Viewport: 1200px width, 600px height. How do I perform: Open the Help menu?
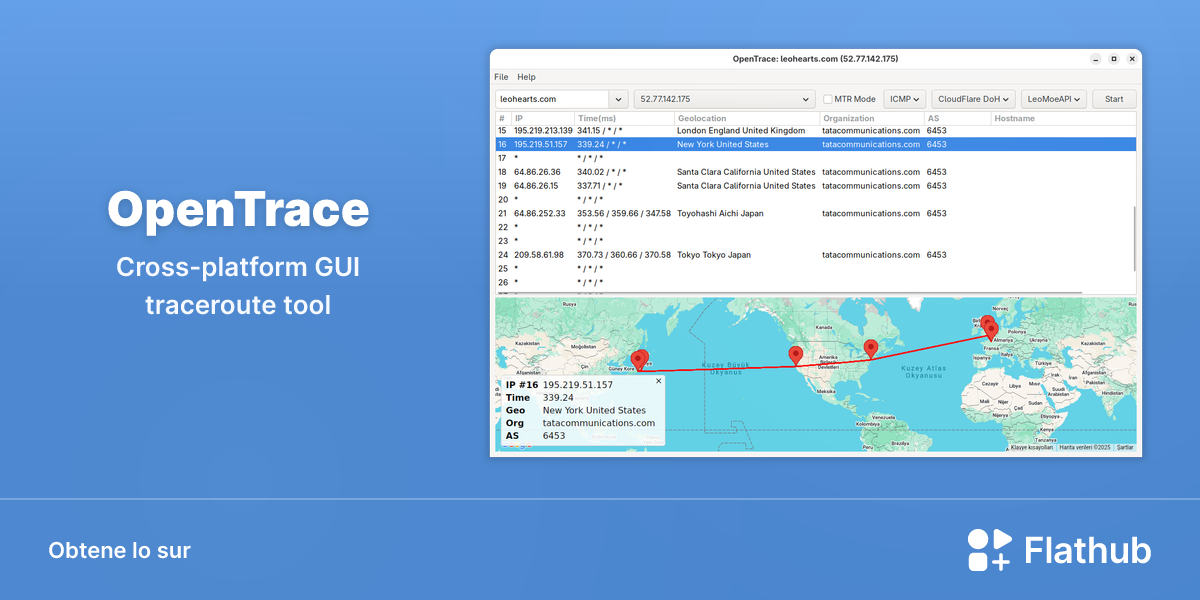point(526,77)
